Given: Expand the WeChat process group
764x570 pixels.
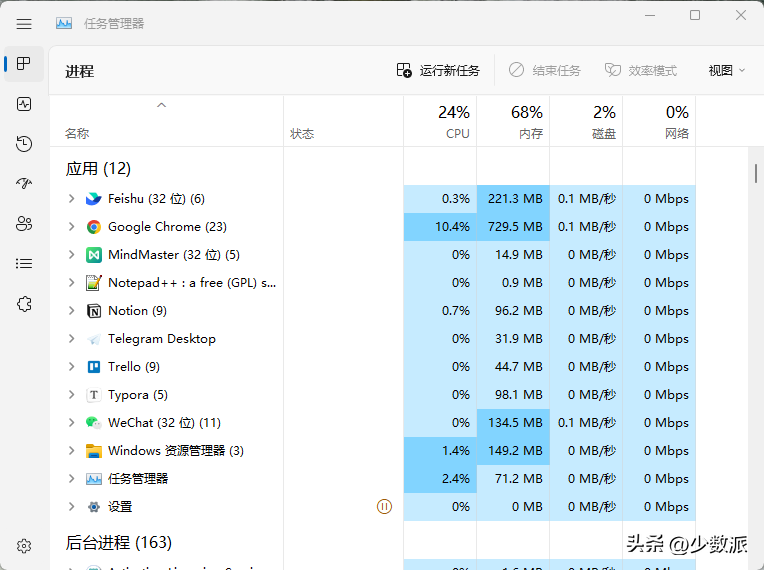Looking at the screenshot, I should [x=71, y=423].
